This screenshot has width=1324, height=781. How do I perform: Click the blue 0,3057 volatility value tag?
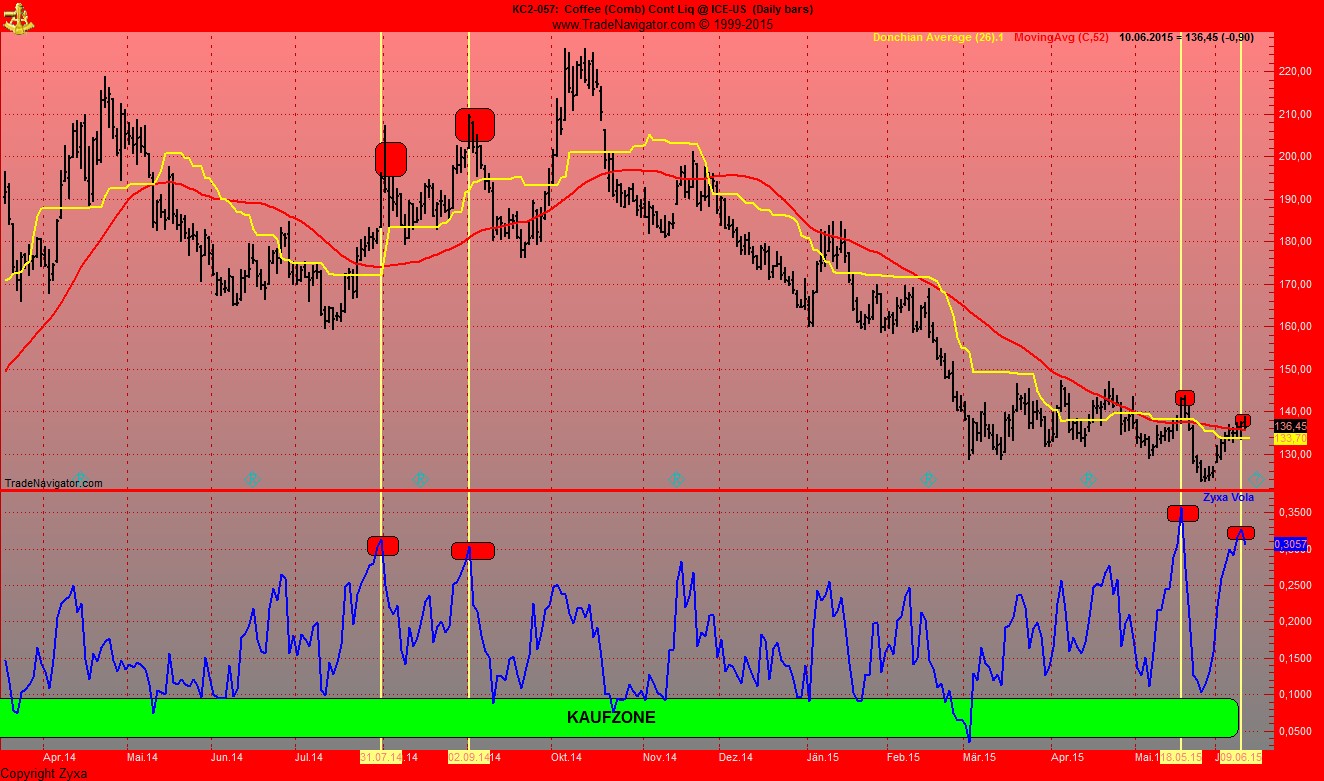1290,544
